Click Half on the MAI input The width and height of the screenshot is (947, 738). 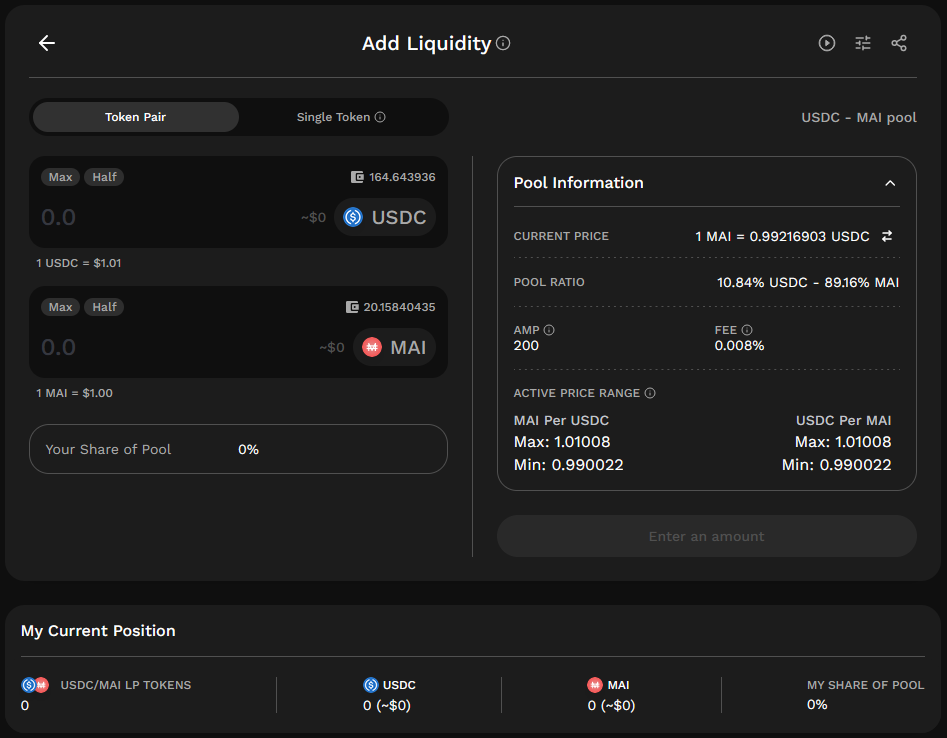click(x=104, y=307)
